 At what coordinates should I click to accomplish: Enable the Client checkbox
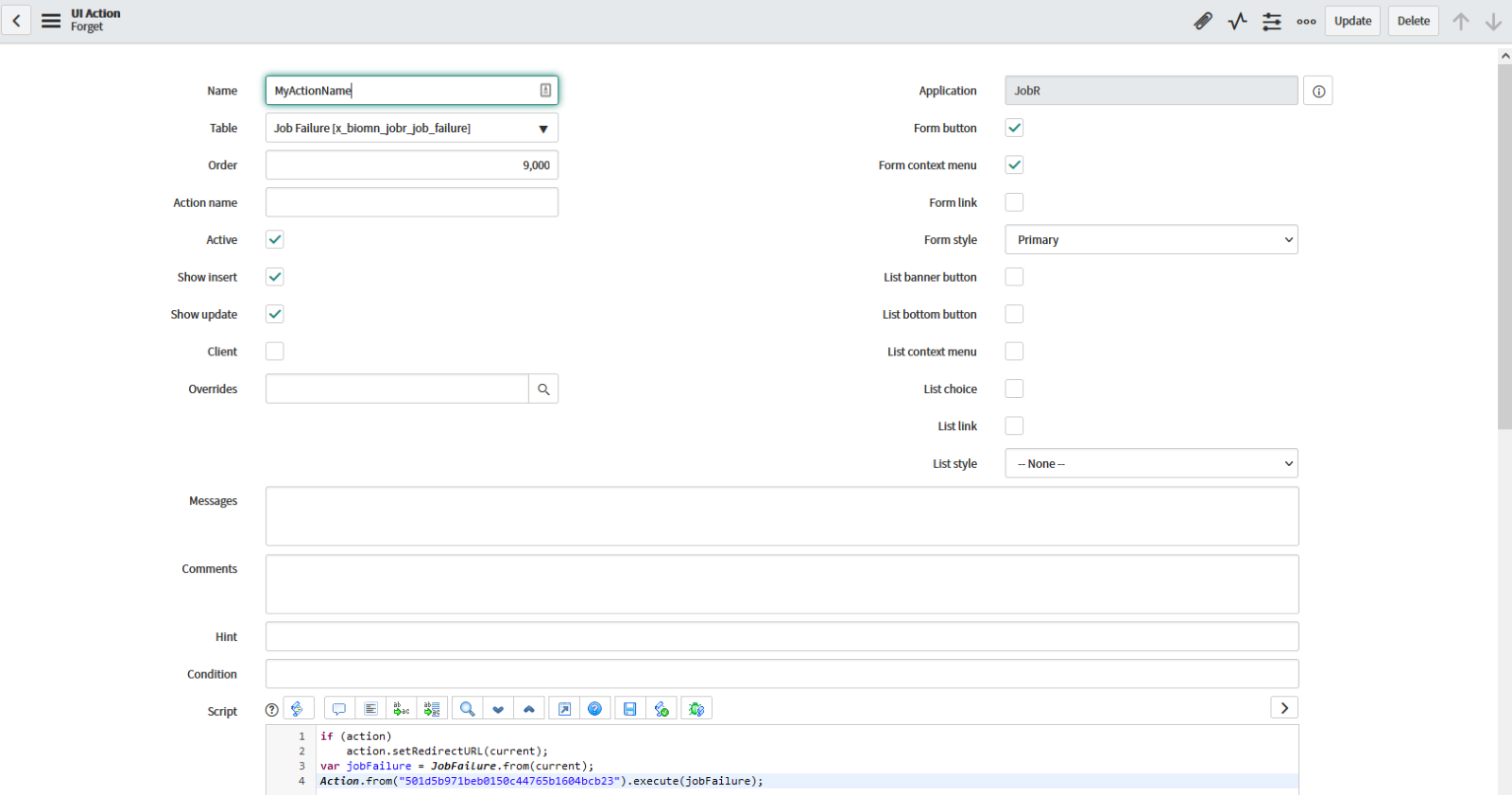(275, 352)
